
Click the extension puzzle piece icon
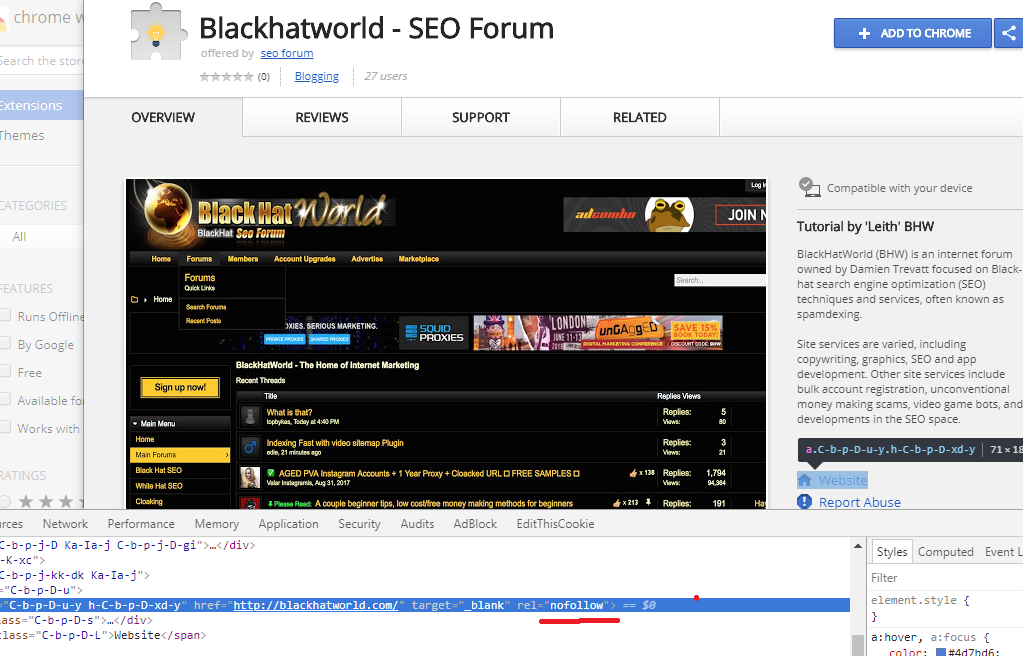pos(157,32)
